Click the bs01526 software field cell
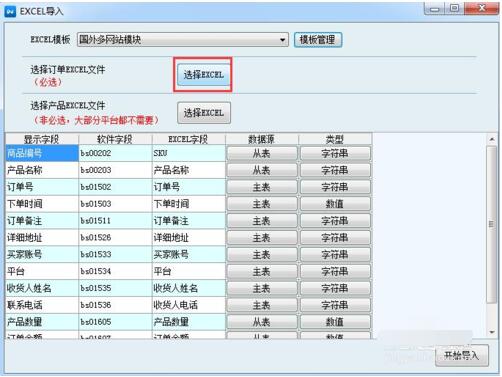 click(115, 238)
